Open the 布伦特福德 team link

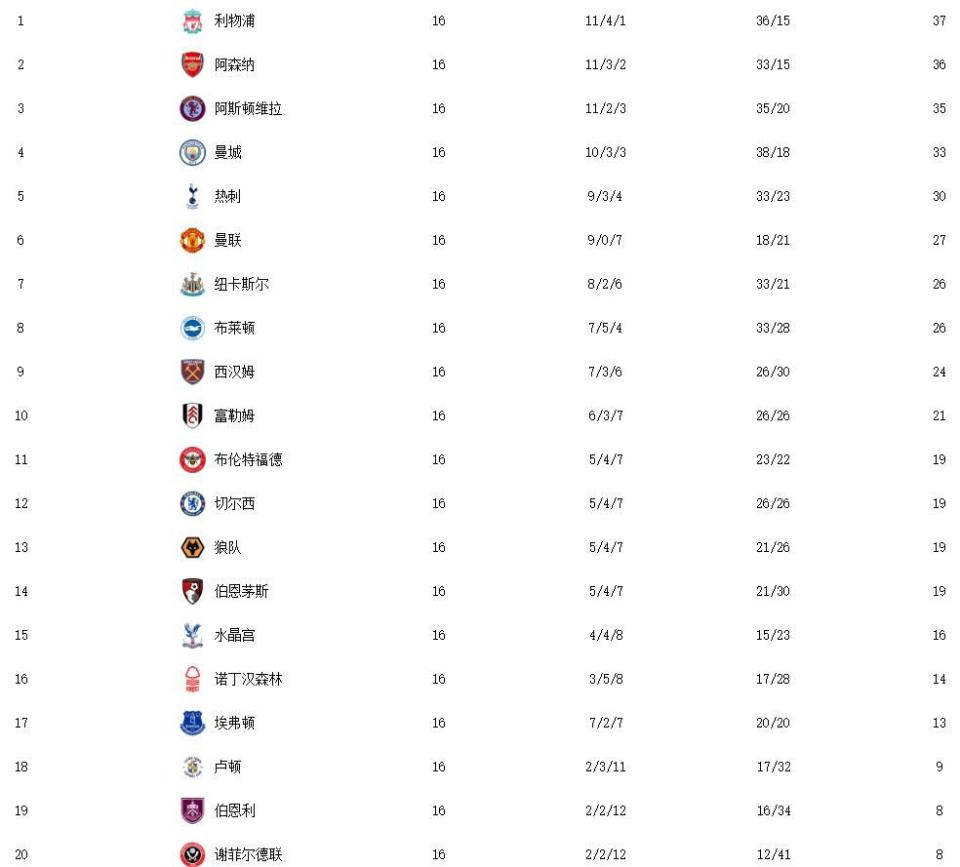(248, 460)
